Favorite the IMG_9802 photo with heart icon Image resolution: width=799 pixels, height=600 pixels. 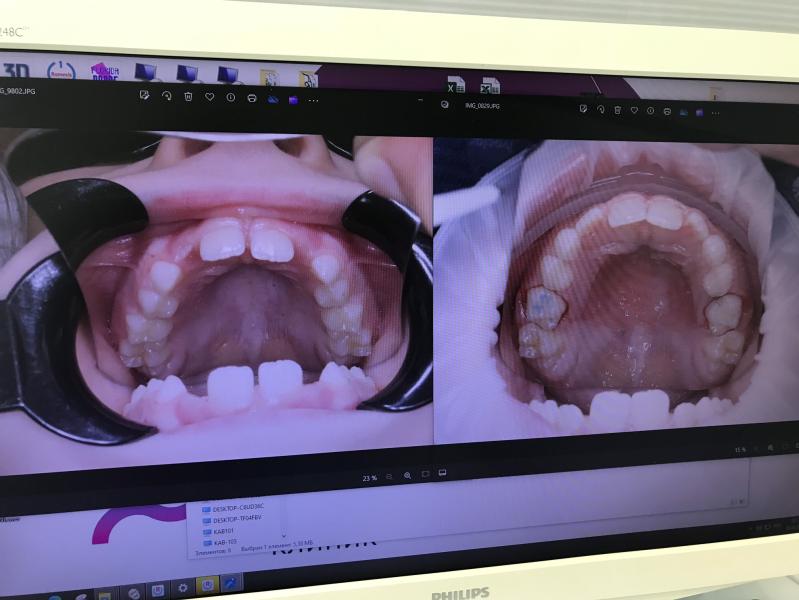(x=209, y=96)
